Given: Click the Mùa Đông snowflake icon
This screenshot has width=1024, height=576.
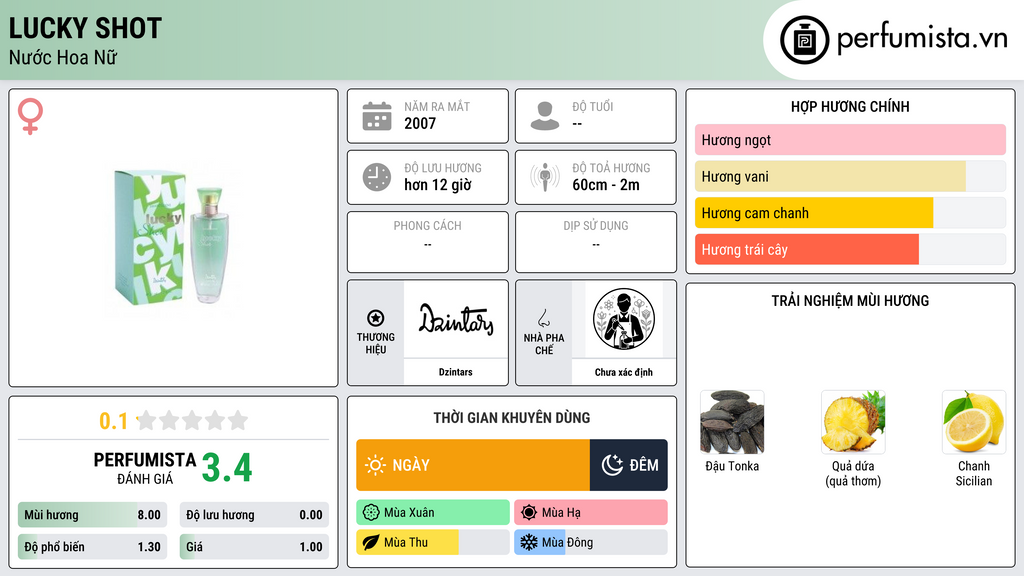Looking at the screenshot, I should pyautogui.click(x=528, y=542).
